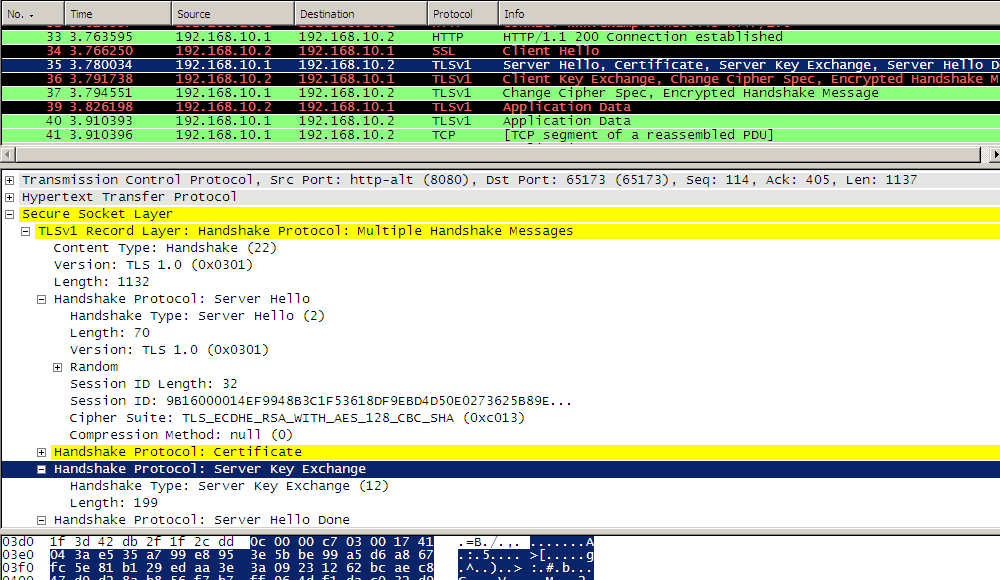Select the Cipher Suite TLS_ECDHE_RSA field
The height and width of the screenshot is (580, 1000).
(297, 418)
